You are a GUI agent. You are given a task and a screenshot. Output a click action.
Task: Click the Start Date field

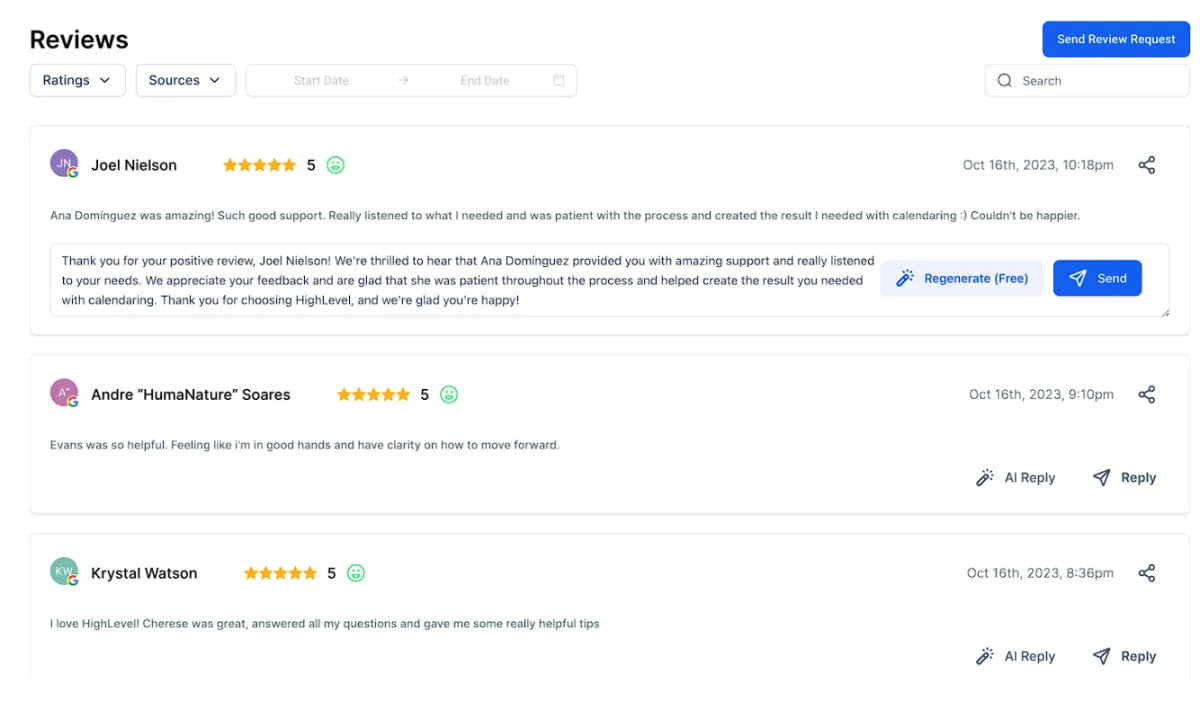pos(321,81)
